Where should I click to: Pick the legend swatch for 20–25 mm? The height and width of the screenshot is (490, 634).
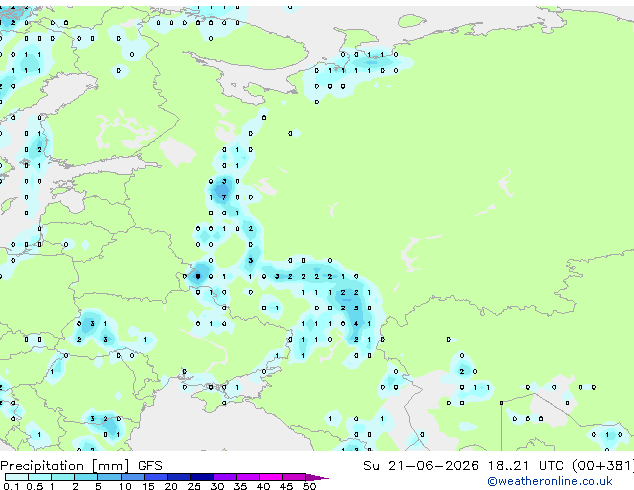[x=179, y=477]
